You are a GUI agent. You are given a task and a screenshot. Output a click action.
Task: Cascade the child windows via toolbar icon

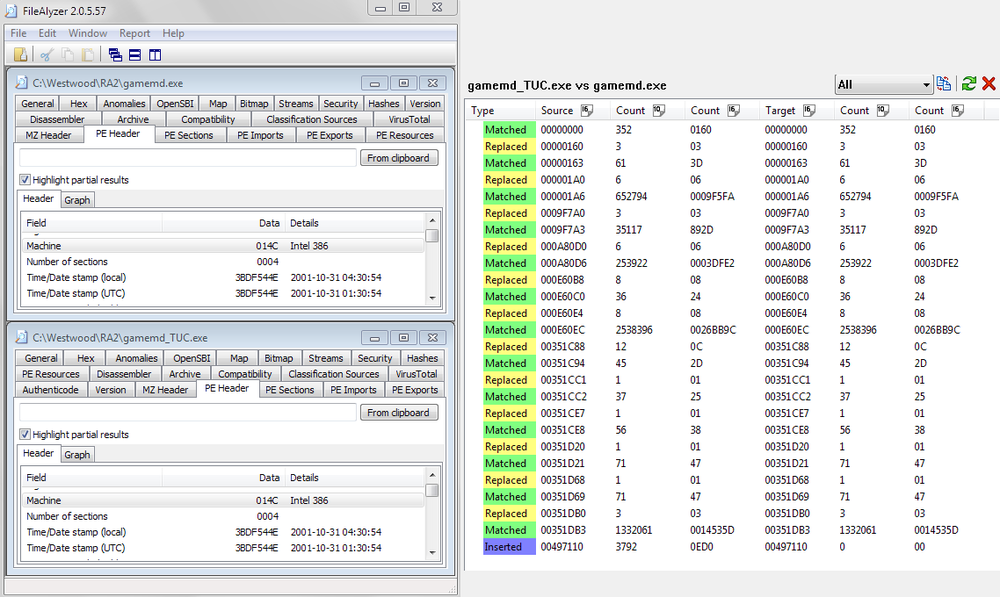tap(115, 55)
